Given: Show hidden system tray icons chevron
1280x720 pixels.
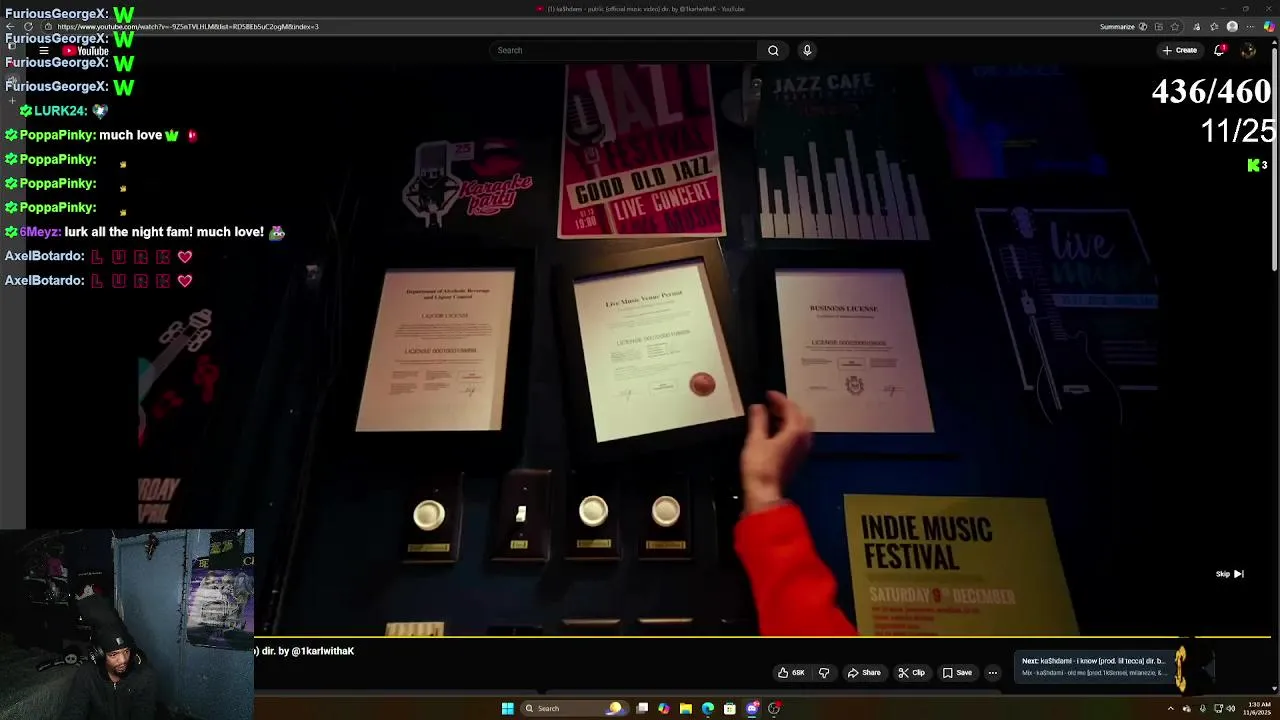Looking at the screenshot, I should [x=1171, y=709].
